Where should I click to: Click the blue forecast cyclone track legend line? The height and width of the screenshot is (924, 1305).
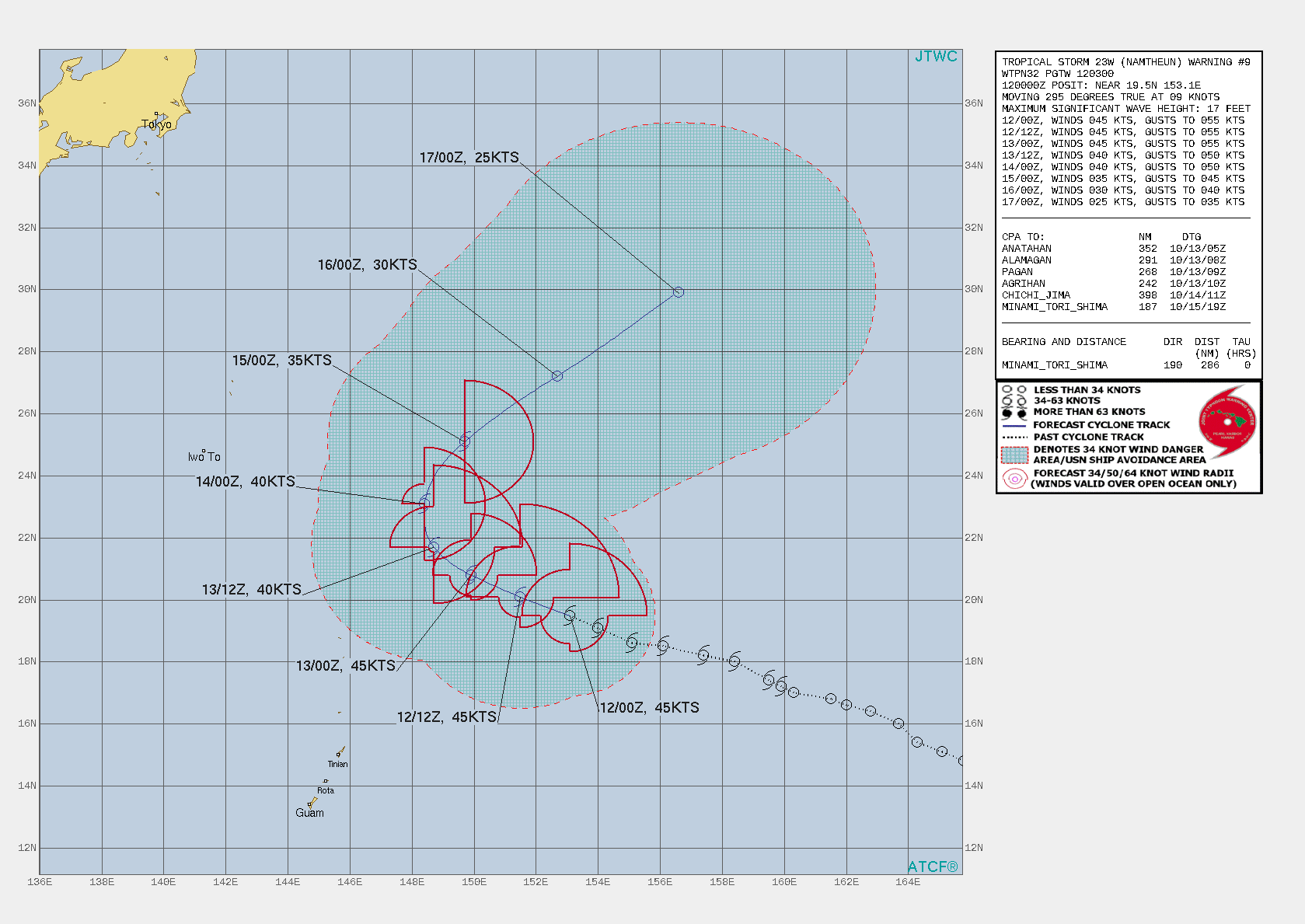pyautogui.click(x=1014, y=425)
